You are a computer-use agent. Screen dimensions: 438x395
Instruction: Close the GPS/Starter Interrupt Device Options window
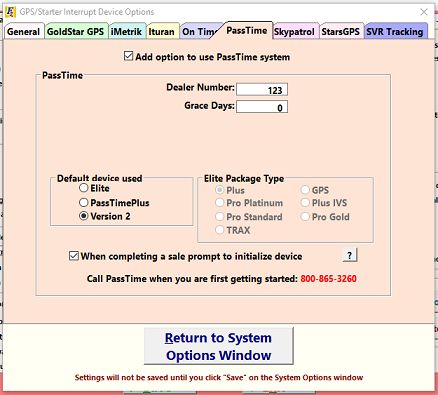coord(424,12)
